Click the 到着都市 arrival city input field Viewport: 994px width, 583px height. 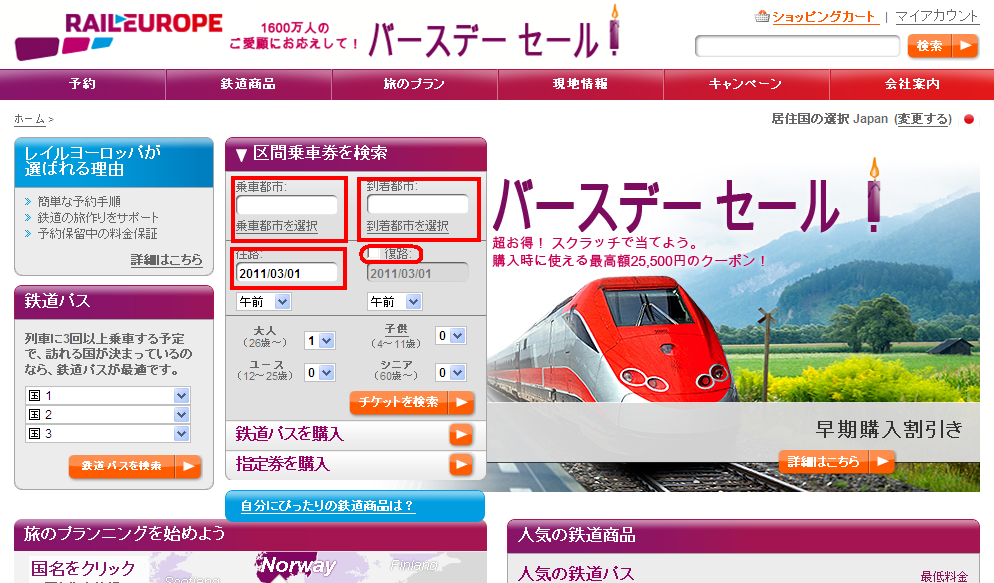pos(417,205)
